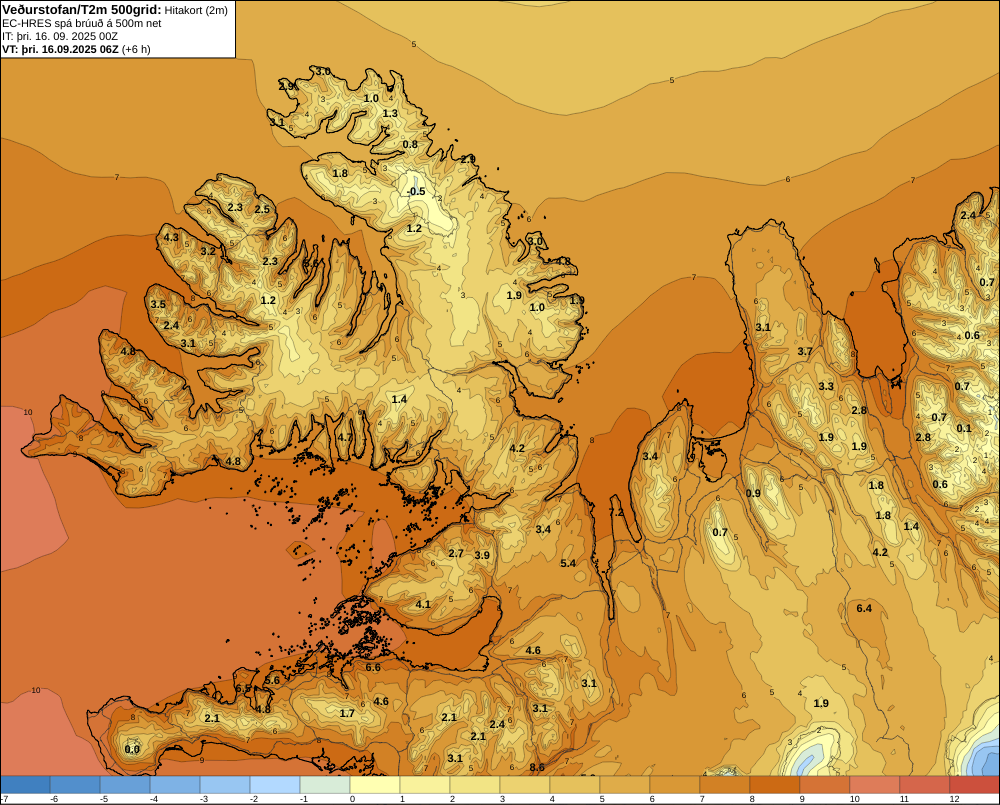Click the '5.6' temperature value
This screenshot has height=805, width=1000.
[x=272, y=680]
